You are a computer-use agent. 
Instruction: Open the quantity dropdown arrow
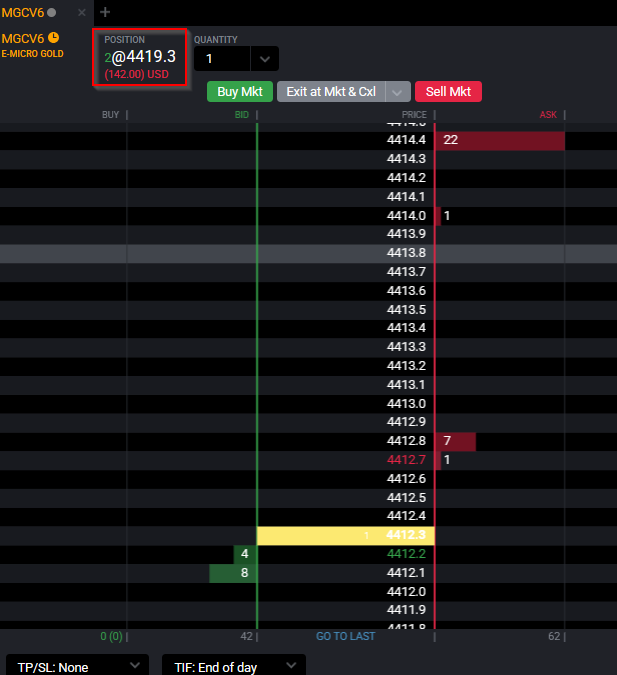265,59
